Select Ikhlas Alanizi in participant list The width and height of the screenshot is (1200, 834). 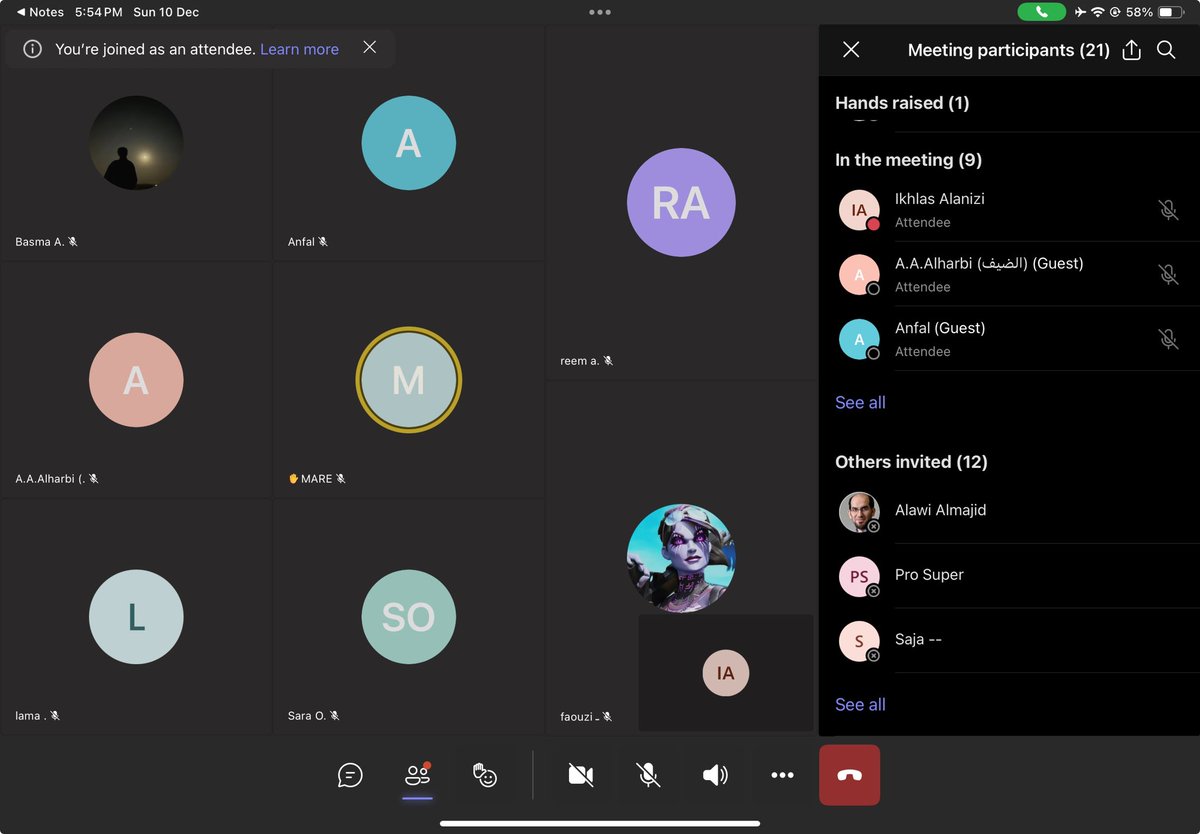click(1009, 210)
